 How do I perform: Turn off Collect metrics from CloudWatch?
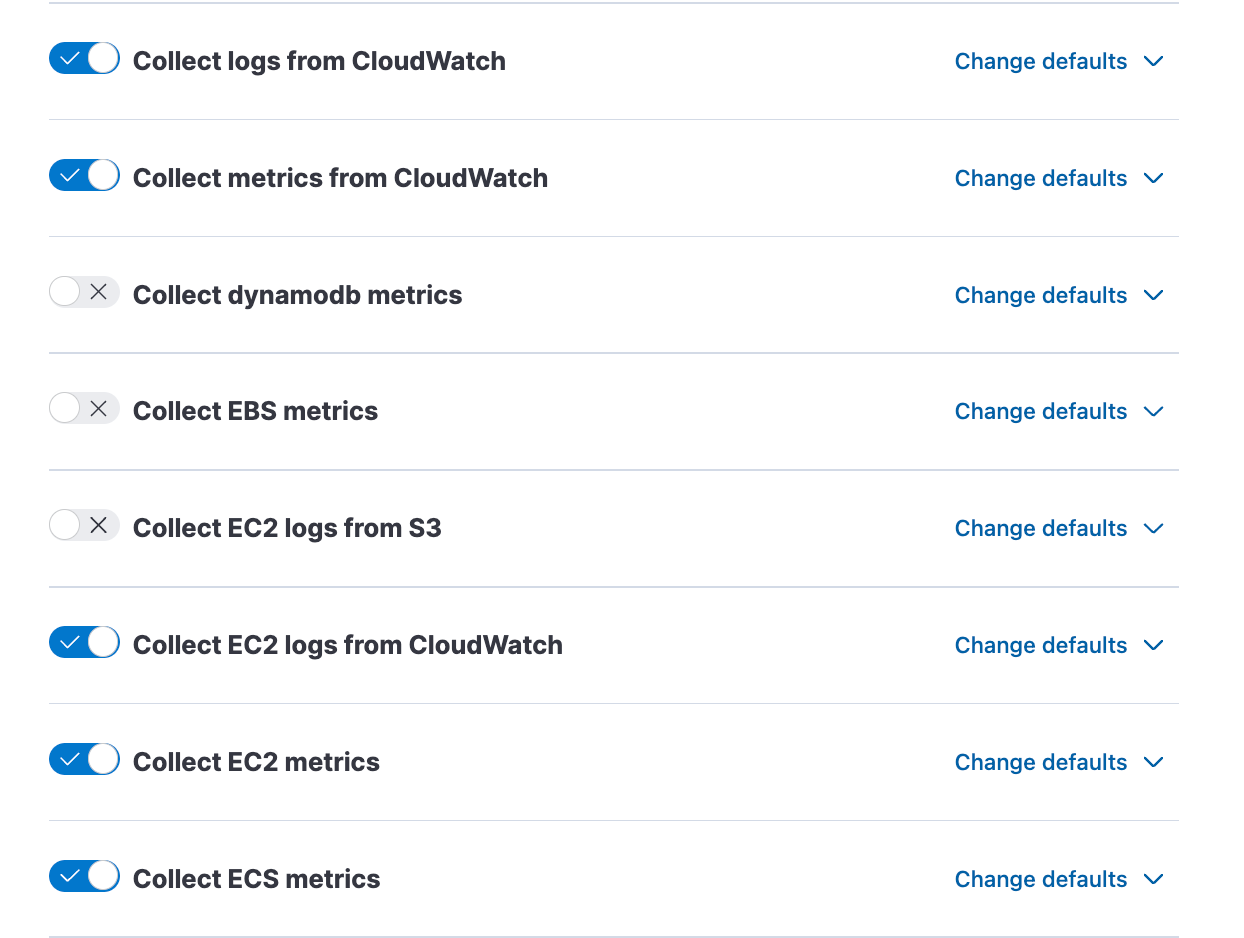point(84,176)
